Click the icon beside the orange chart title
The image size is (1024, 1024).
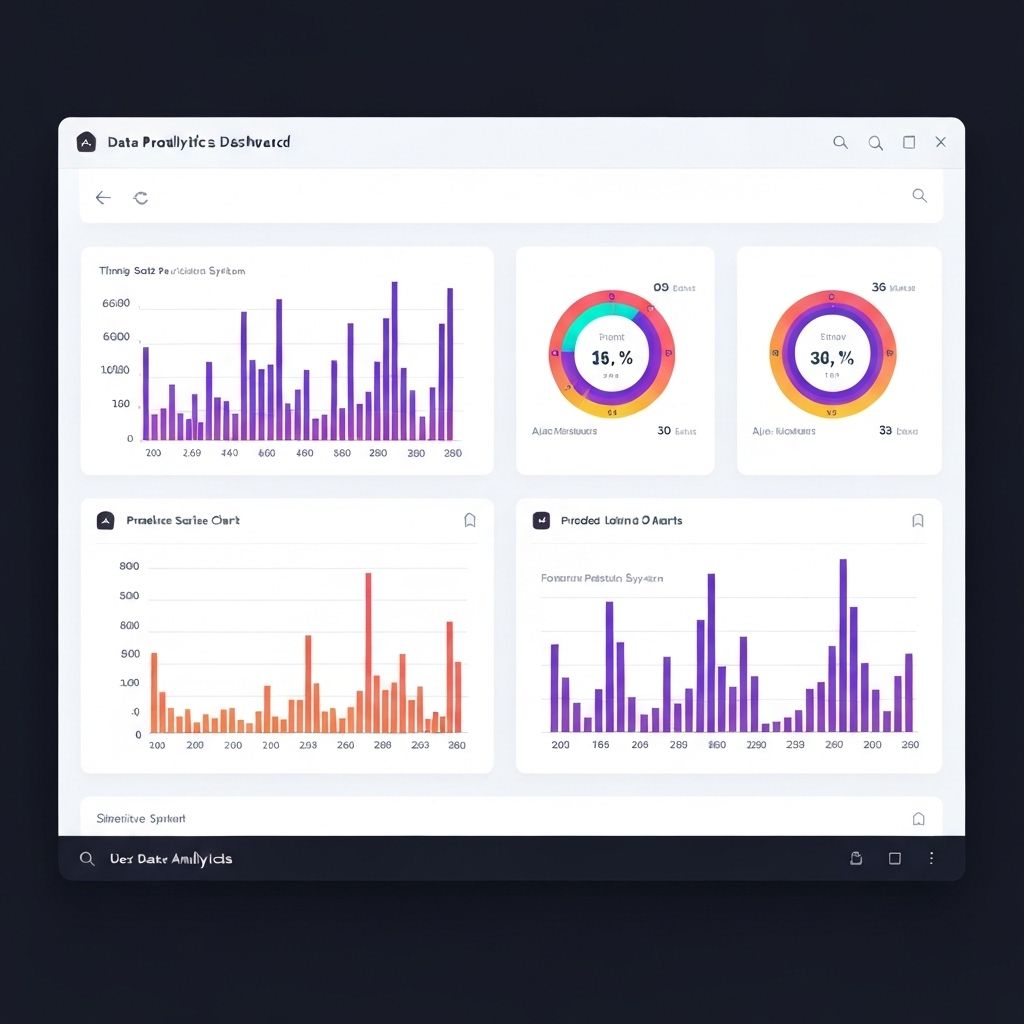(105, 520)
